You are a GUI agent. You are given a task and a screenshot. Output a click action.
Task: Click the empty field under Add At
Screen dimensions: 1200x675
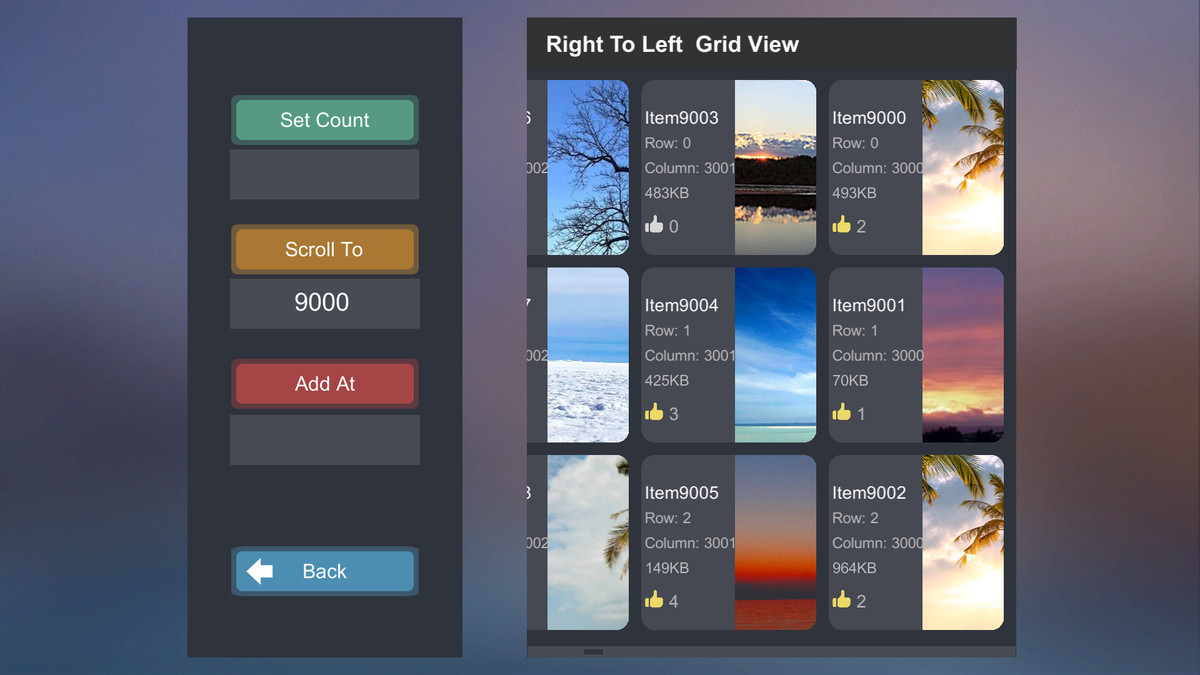click(x=324, y=439)
